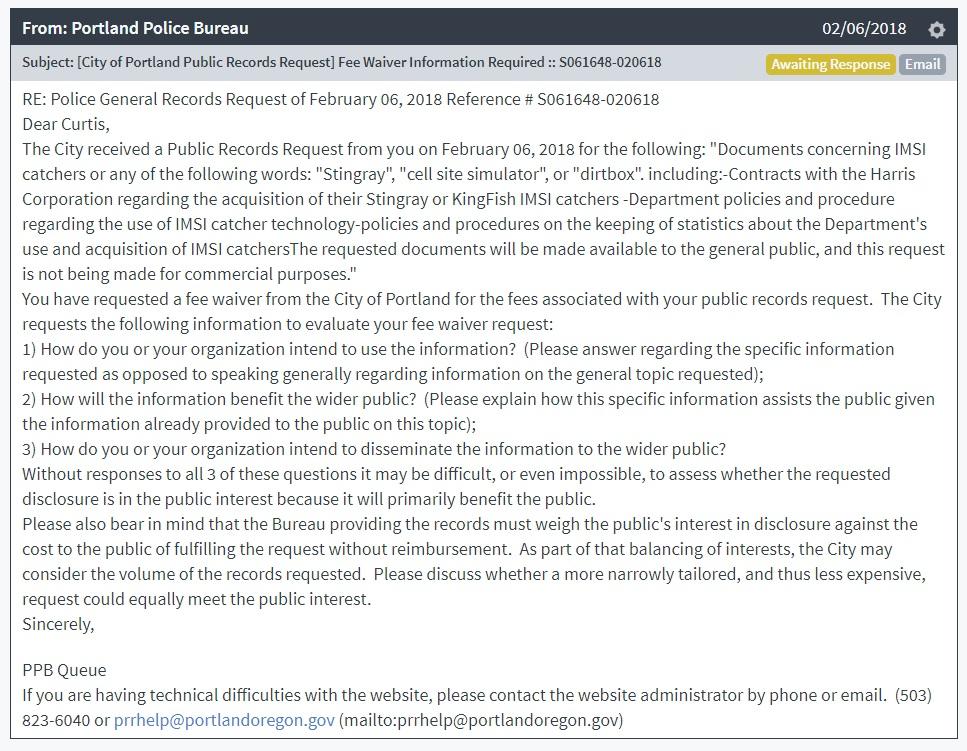Click the 'RE: Police General Records Request' line

coord(340,99)
